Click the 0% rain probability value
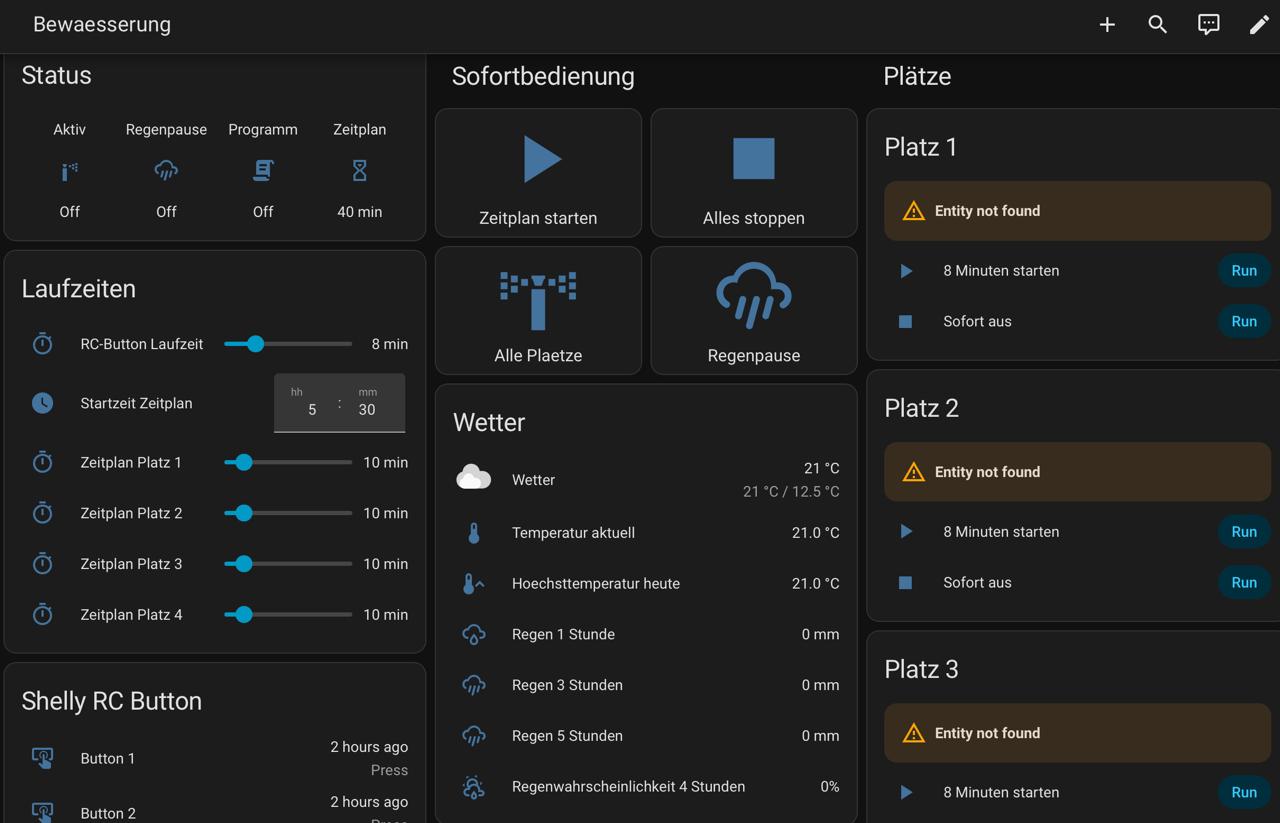Screen dimensions: 1280x823 point(830,787)
